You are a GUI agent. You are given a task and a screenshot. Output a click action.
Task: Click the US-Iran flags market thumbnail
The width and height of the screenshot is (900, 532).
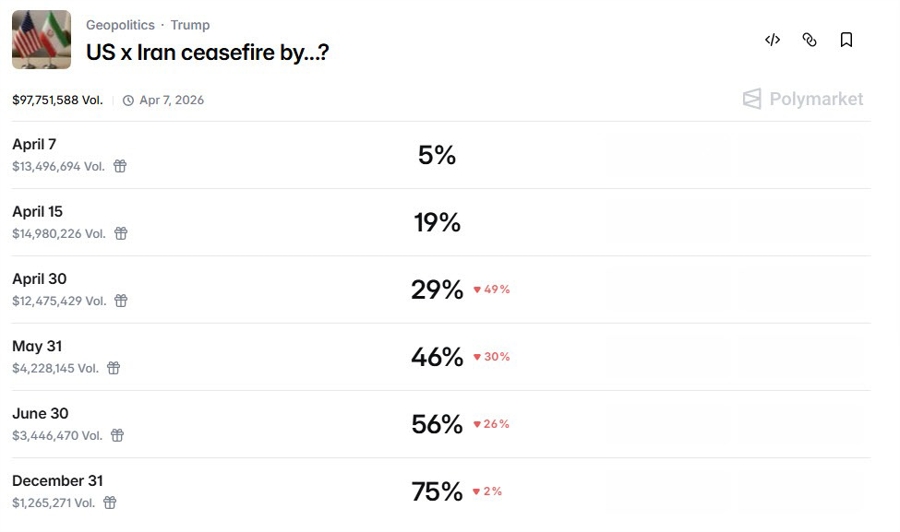41,40
